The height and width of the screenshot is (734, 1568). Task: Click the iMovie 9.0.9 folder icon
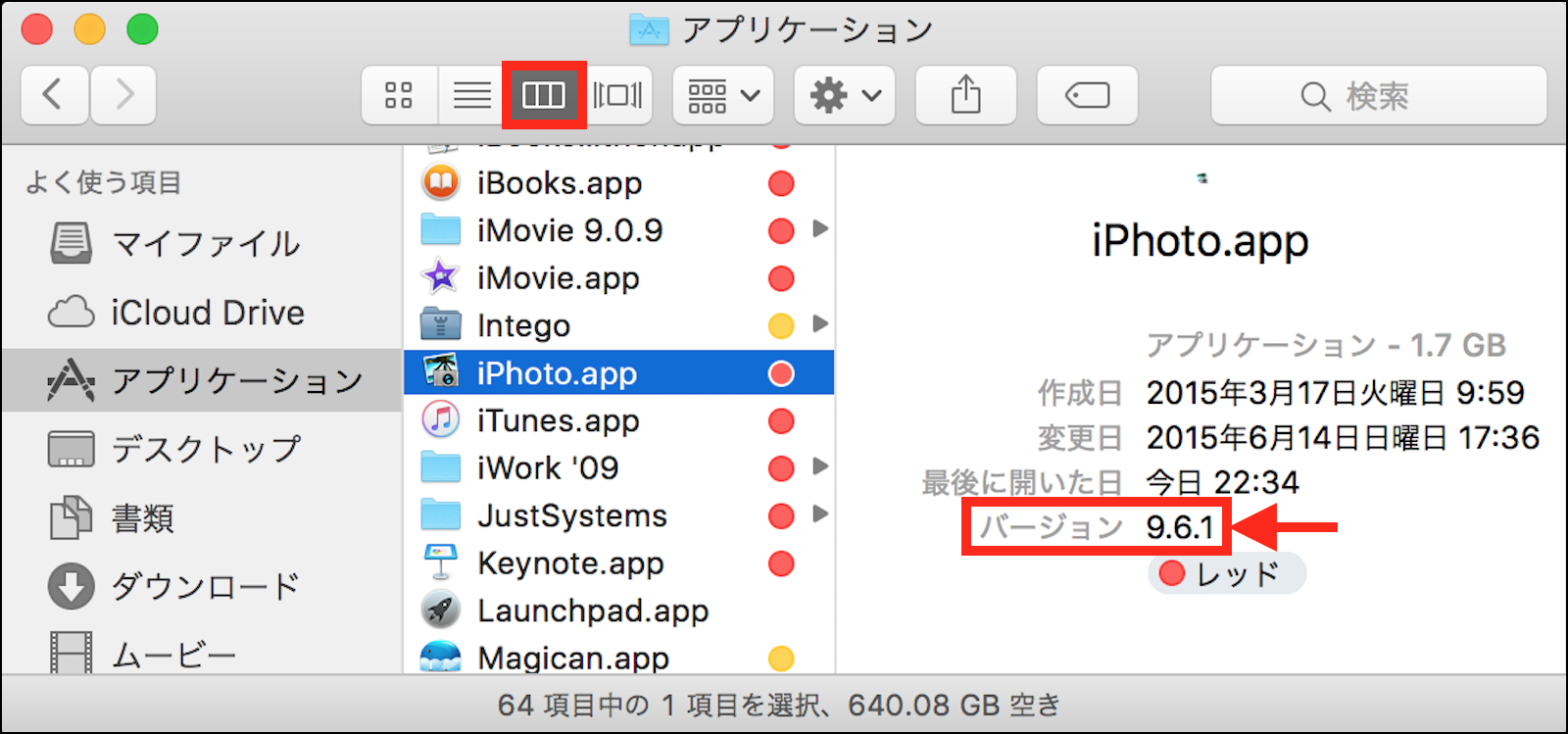(441, 230)
